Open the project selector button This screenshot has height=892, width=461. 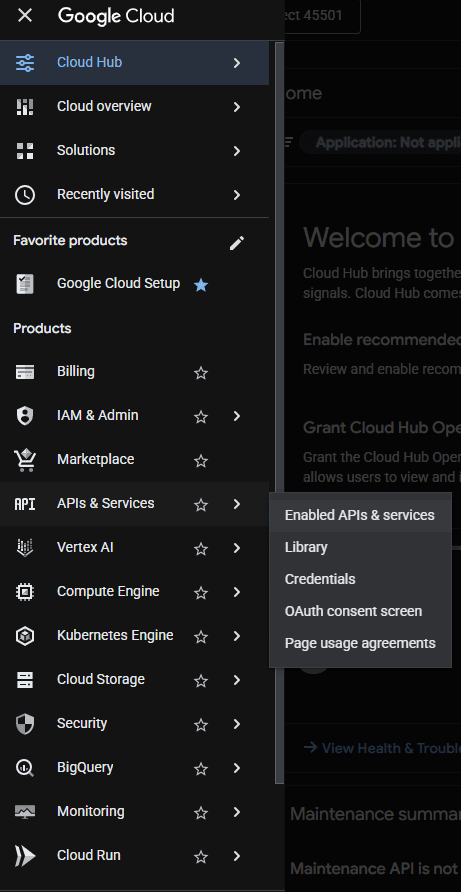[322, 16]
